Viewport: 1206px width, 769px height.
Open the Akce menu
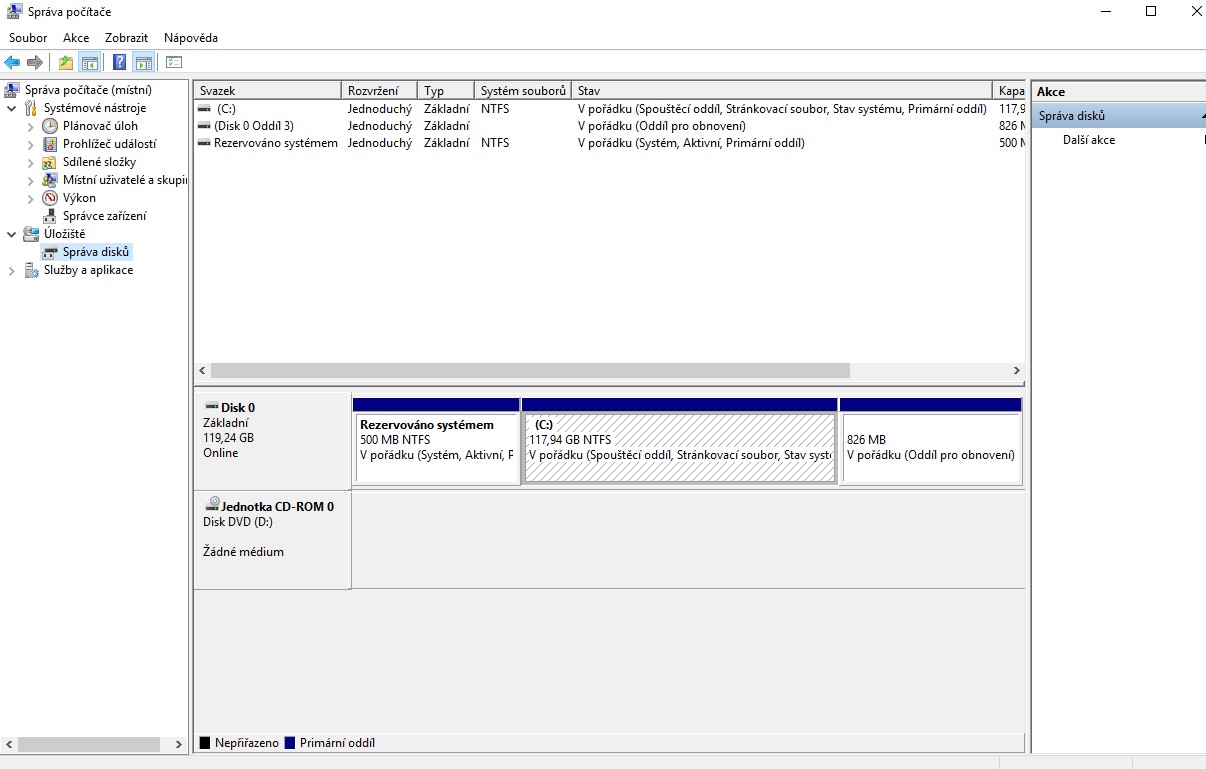pos(76,38)
